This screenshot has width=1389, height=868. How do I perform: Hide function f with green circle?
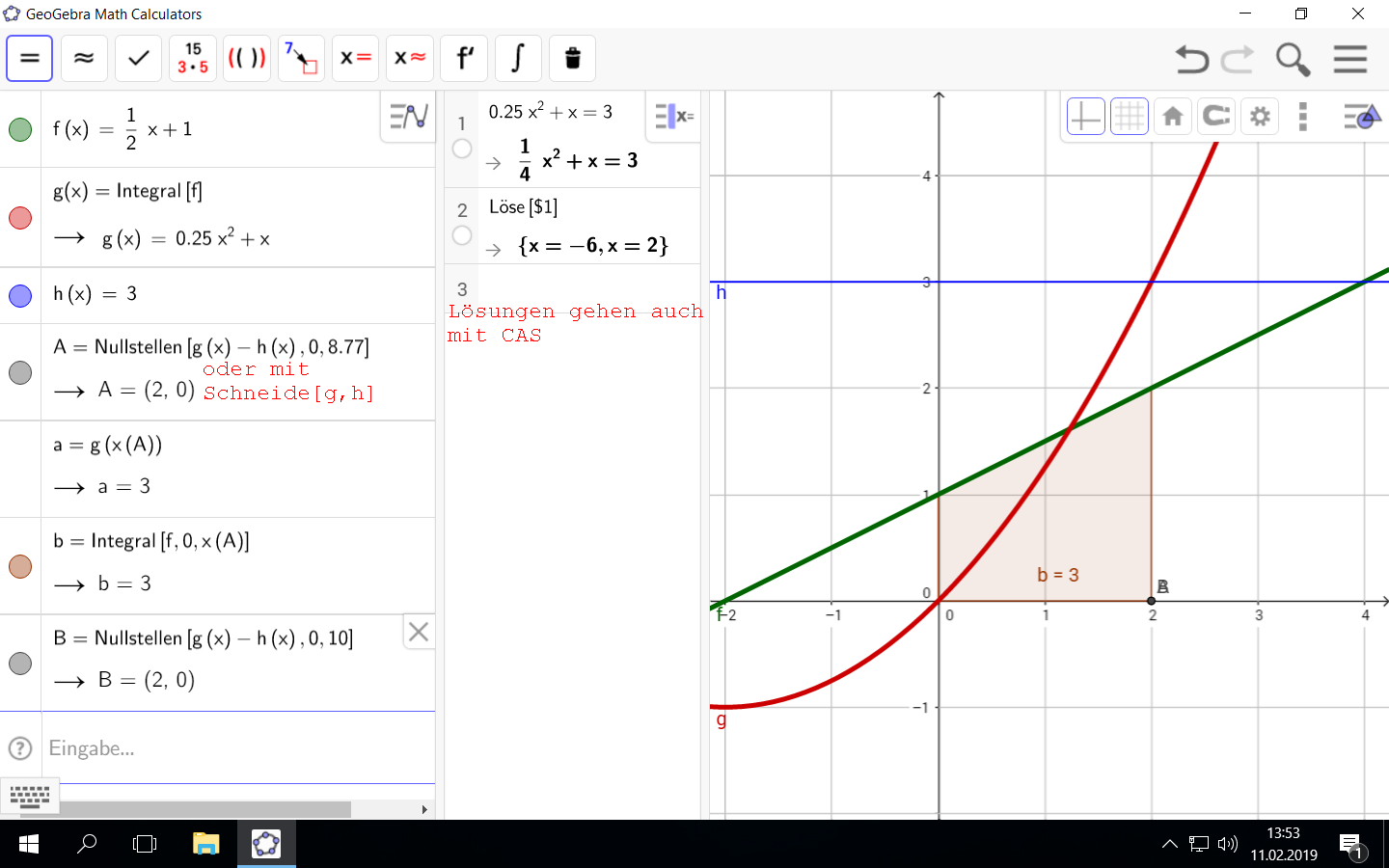20,129
